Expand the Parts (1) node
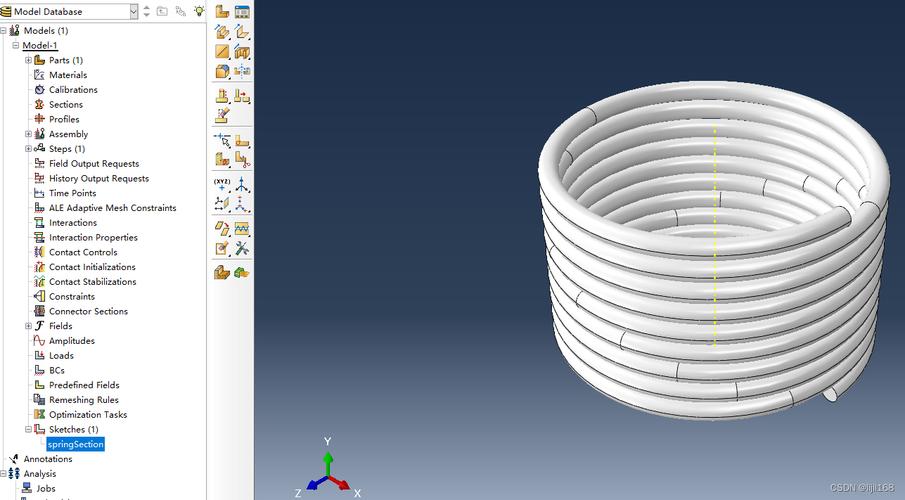 pos(28,60)
